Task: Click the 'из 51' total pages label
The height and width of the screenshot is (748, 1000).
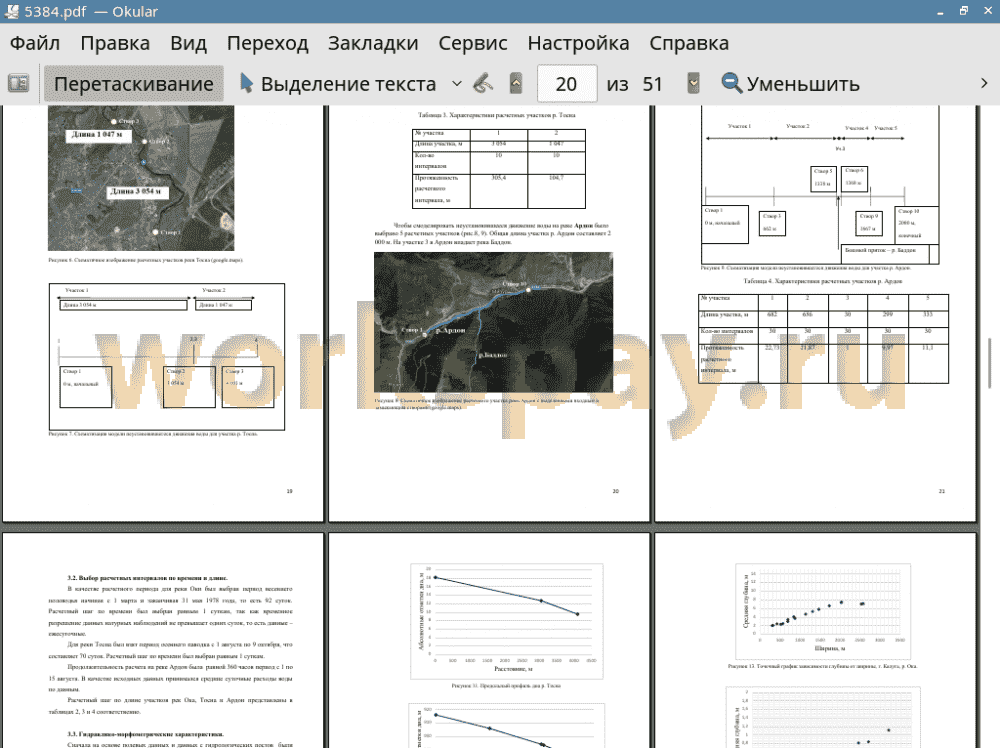Action: 634,84
